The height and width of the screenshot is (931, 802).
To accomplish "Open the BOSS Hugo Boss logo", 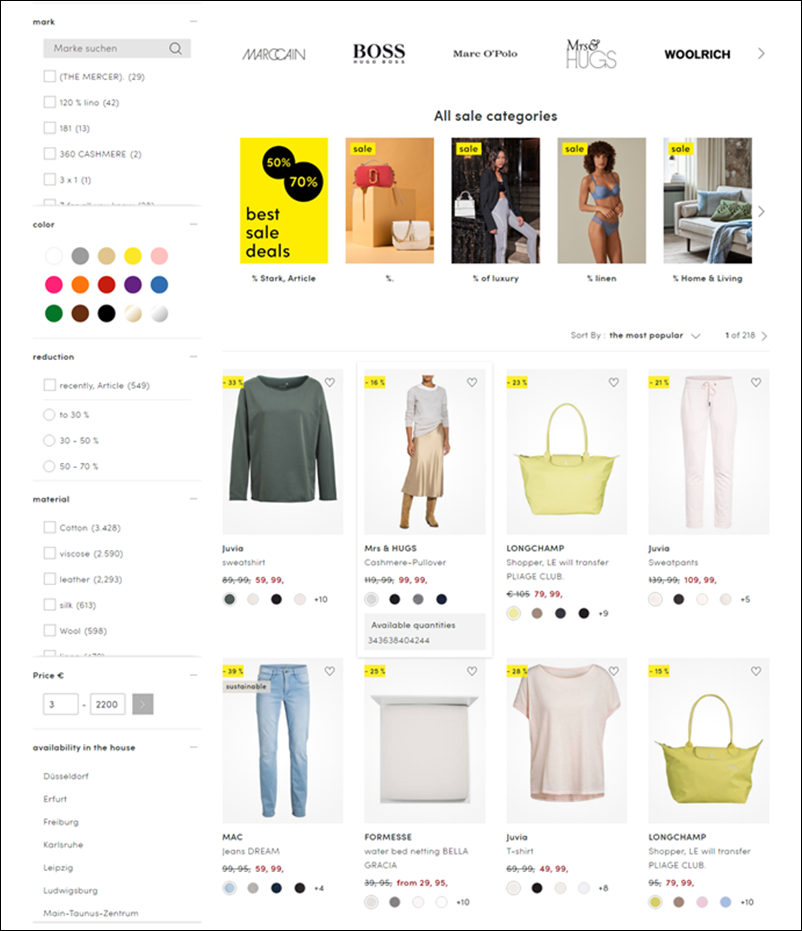I will (x=379, y=53).
